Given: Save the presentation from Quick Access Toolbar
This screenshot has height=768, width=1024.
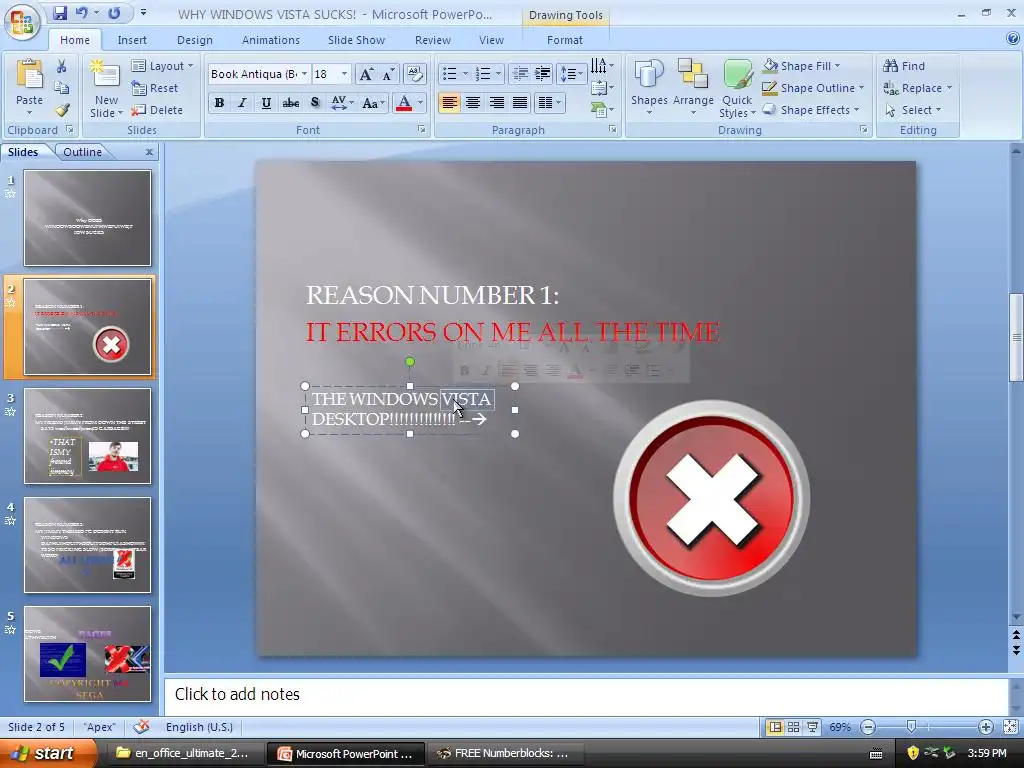Looking at the screenshot, I should pos(59,13).
